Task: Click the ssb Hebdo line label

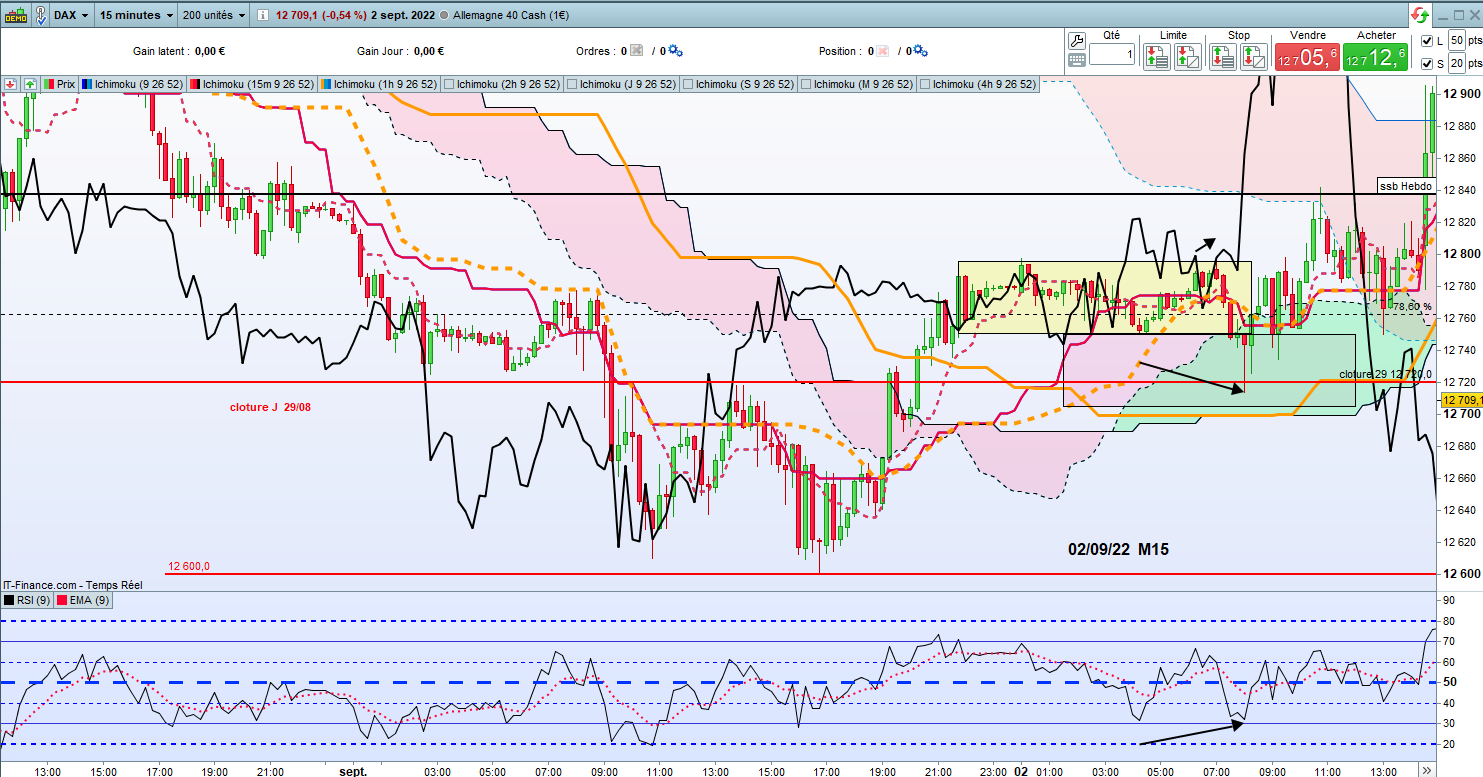Action: (1405, 186)
